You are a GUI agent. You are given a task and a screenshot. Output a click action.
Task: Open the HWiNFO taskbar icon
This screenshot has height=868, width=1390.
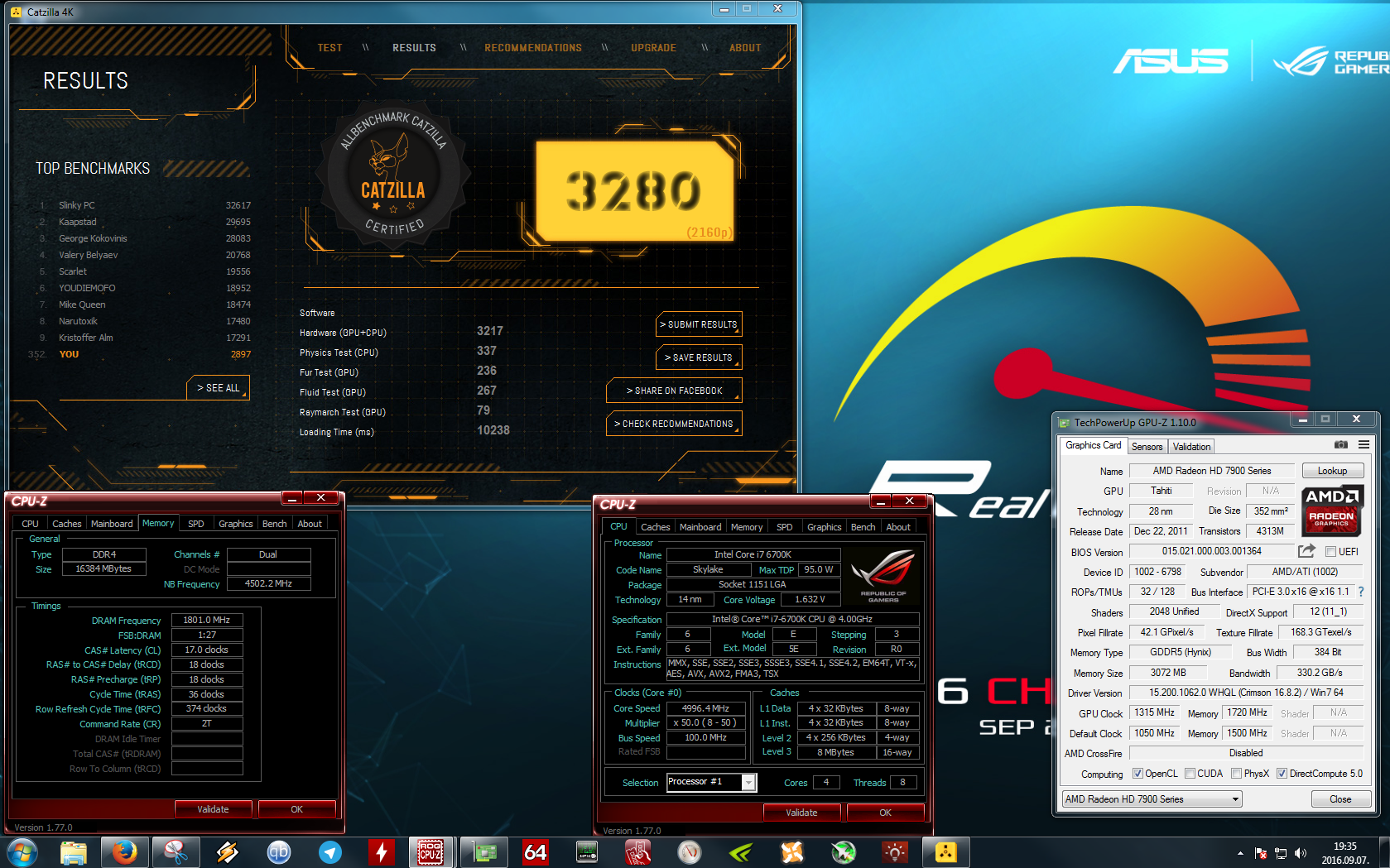[x=587, y=852]
